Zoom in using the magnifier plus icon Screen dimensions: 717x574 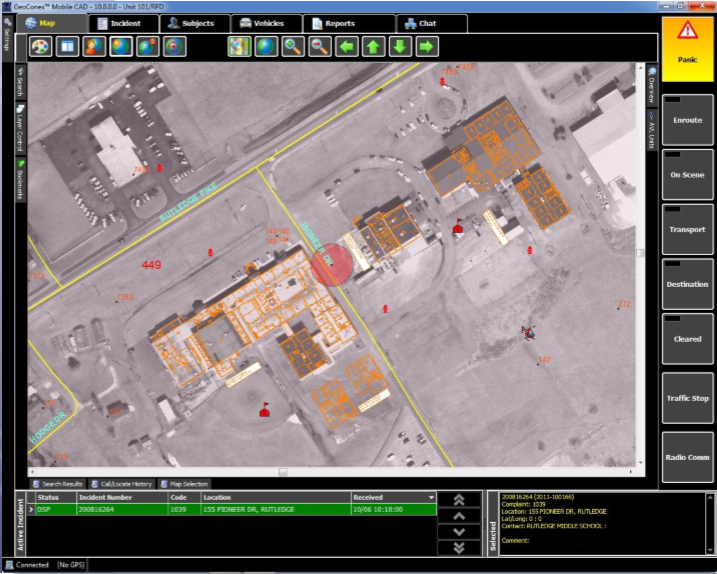[293, 46]
